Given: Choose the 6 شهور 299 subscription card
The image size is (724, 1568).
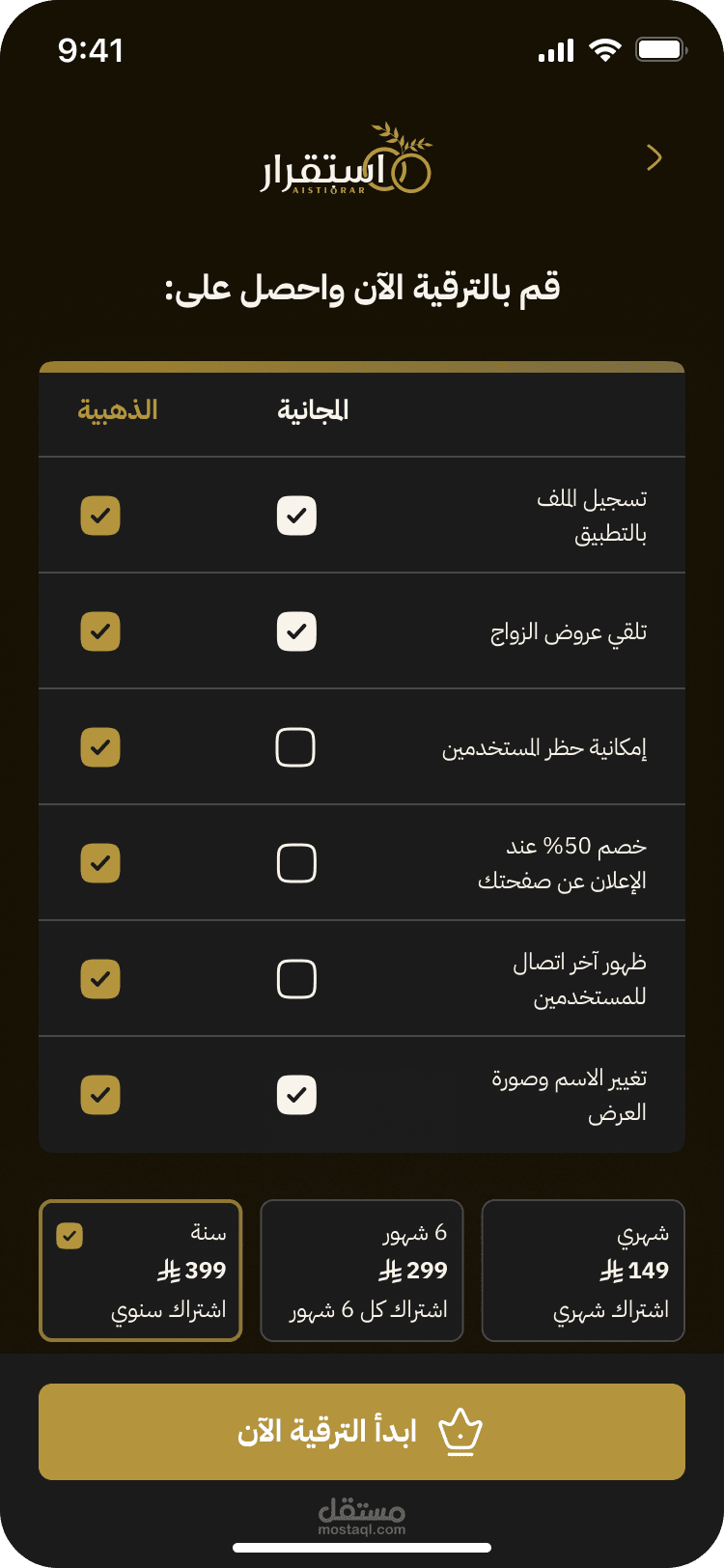Looking at the screenshot, I should click(362, 1271).
